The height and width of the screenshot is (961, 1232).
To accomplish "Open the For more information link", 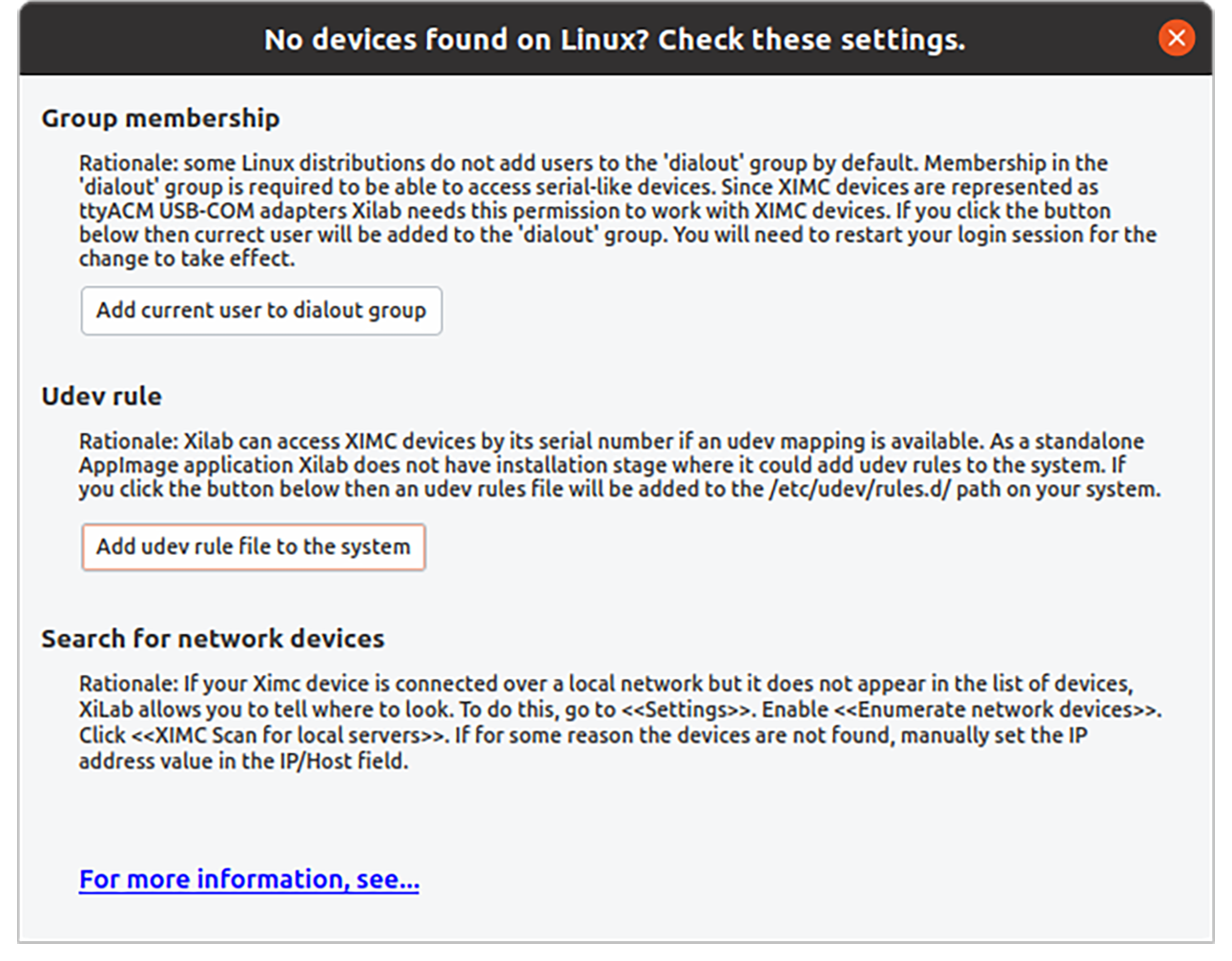I will coord(249,879).
